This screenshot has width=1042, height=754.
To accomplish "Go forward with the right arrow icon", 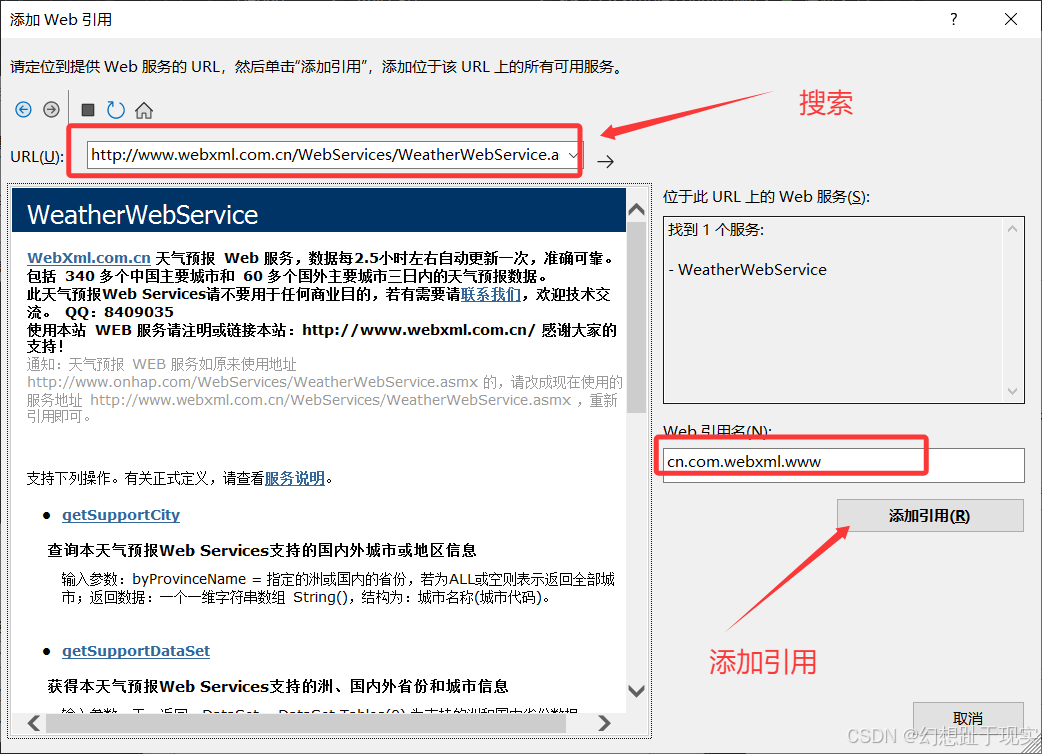I will click(51, 110).
